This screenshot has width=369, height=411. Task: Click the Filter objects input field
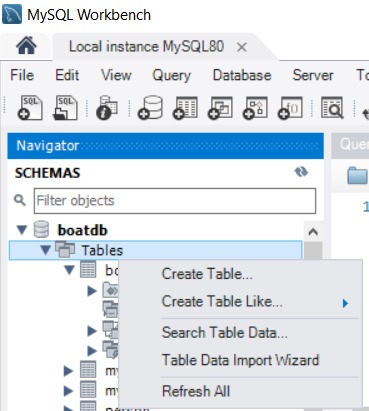click(175, 201)
